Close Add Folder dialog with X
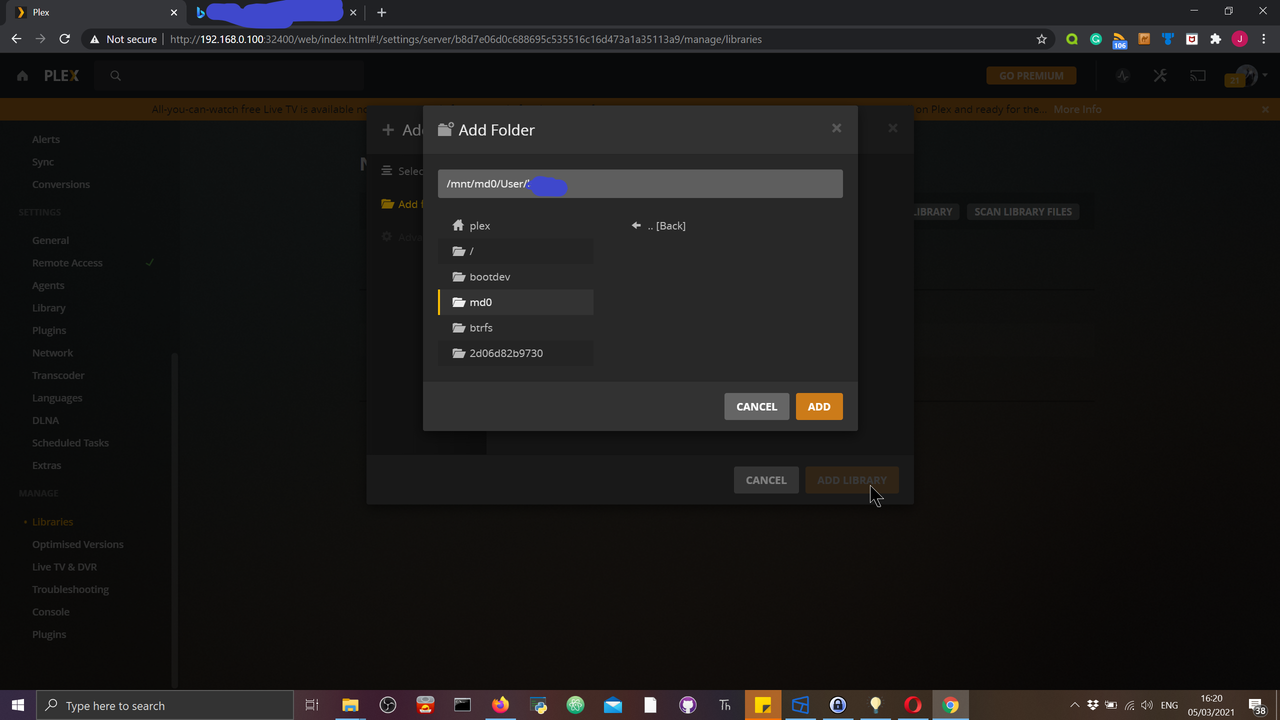The image size is (1280, 720). coord(836,128)
